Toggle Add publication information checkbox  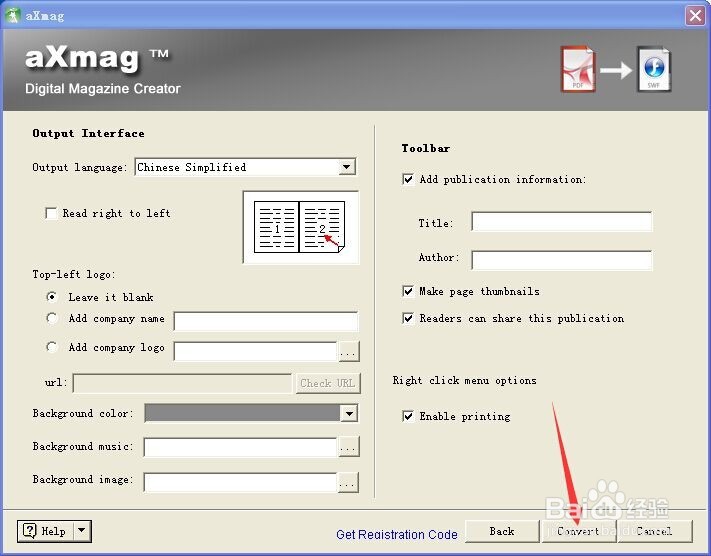(408, 179)
